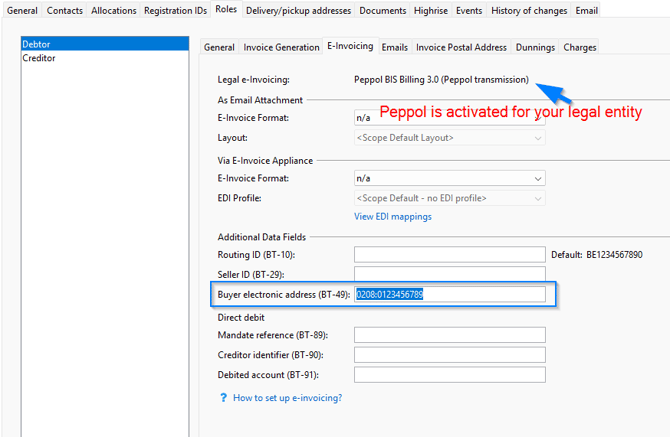The height and width of the screenshot is (437, 670).
Task: Open the History of changes tab
Action: tap(529, 11)
